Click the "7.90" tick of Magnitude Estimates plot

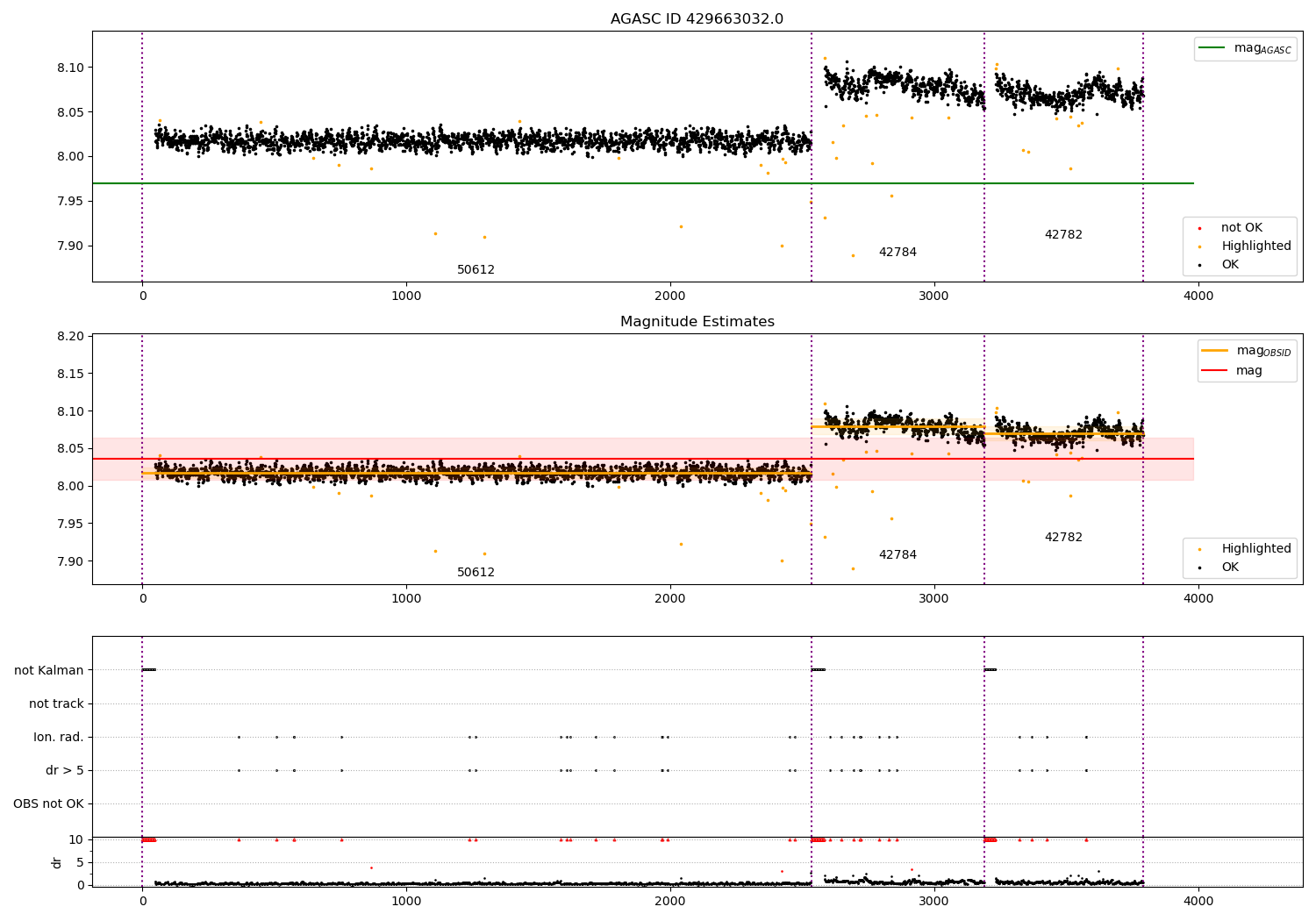71,561
